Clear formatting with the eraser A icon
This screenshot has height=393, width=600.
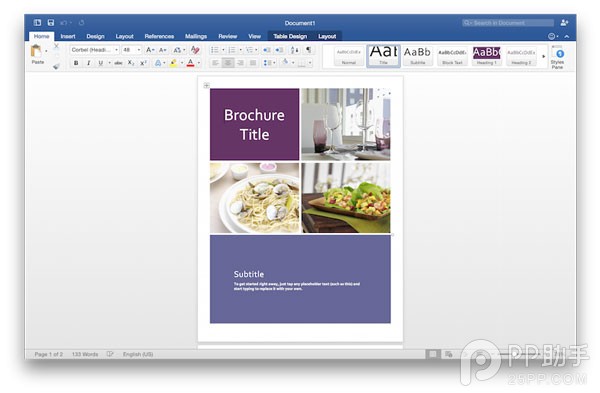(x=195, y=50)
